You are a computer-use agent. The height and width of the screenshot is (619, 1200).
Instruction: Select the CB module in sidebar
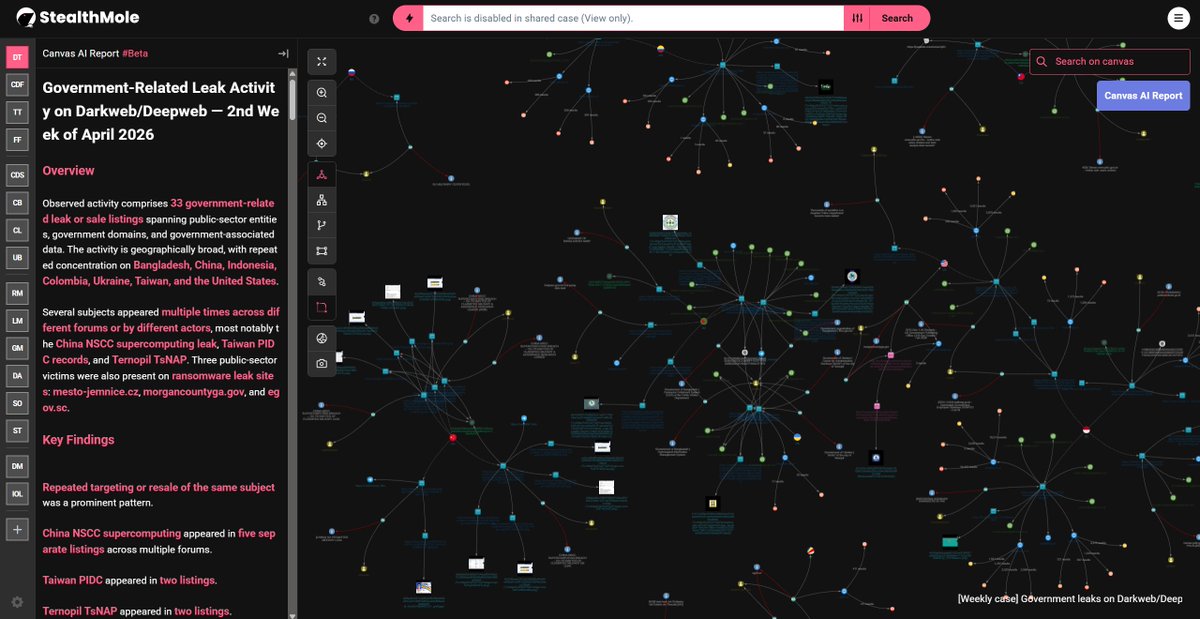pos(17,202)
